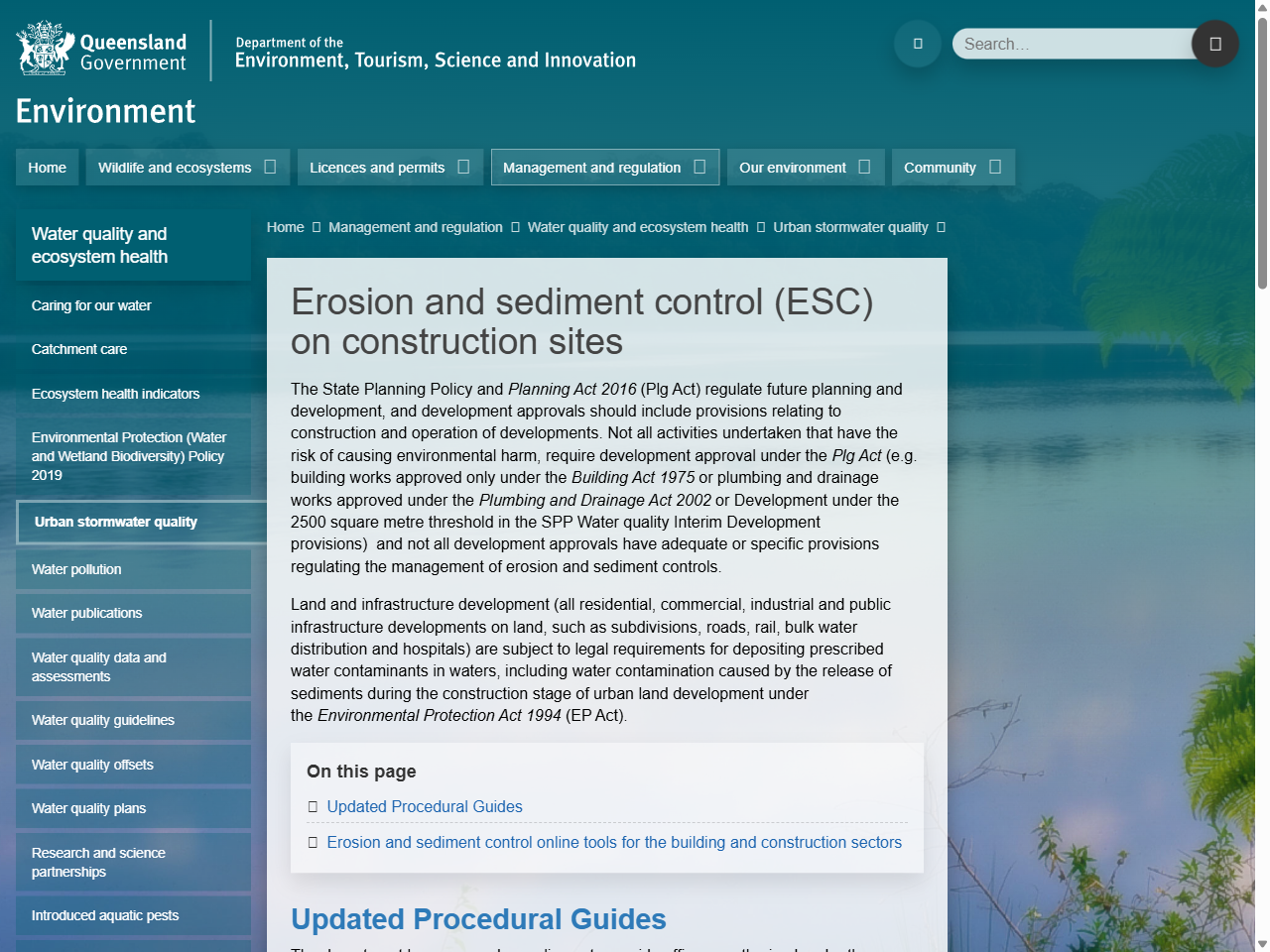The image size is (1270, 952).
Task: Open Water quality guidelines sidebar link
Action: [133, 720]
